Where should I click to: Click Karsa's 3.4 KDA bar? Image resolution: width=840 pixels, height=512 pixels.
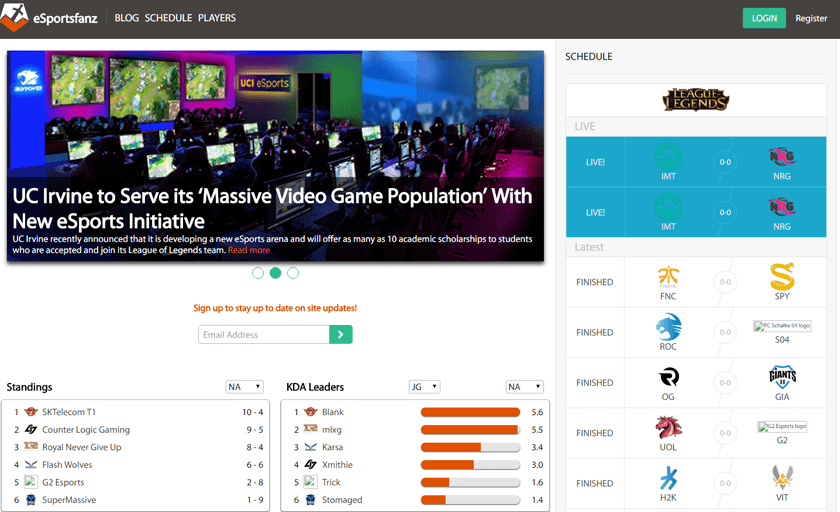point(470,447)
